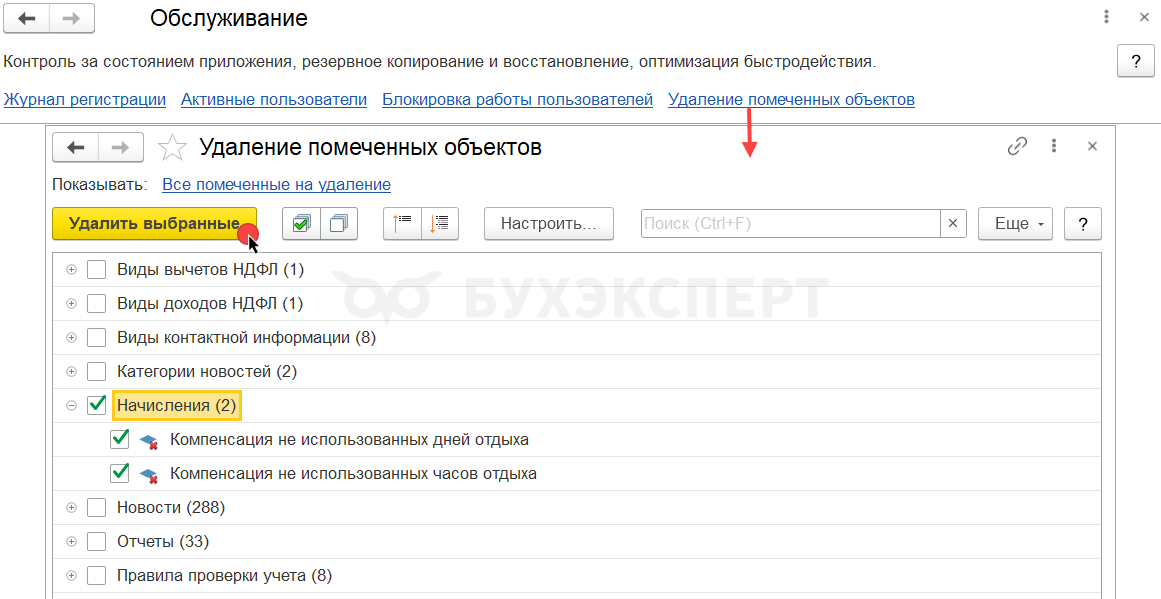The image size is (1161, 599).
Task: Click the Удалить выбранные button
Action: pyautogui.click(x=154, y=224)
